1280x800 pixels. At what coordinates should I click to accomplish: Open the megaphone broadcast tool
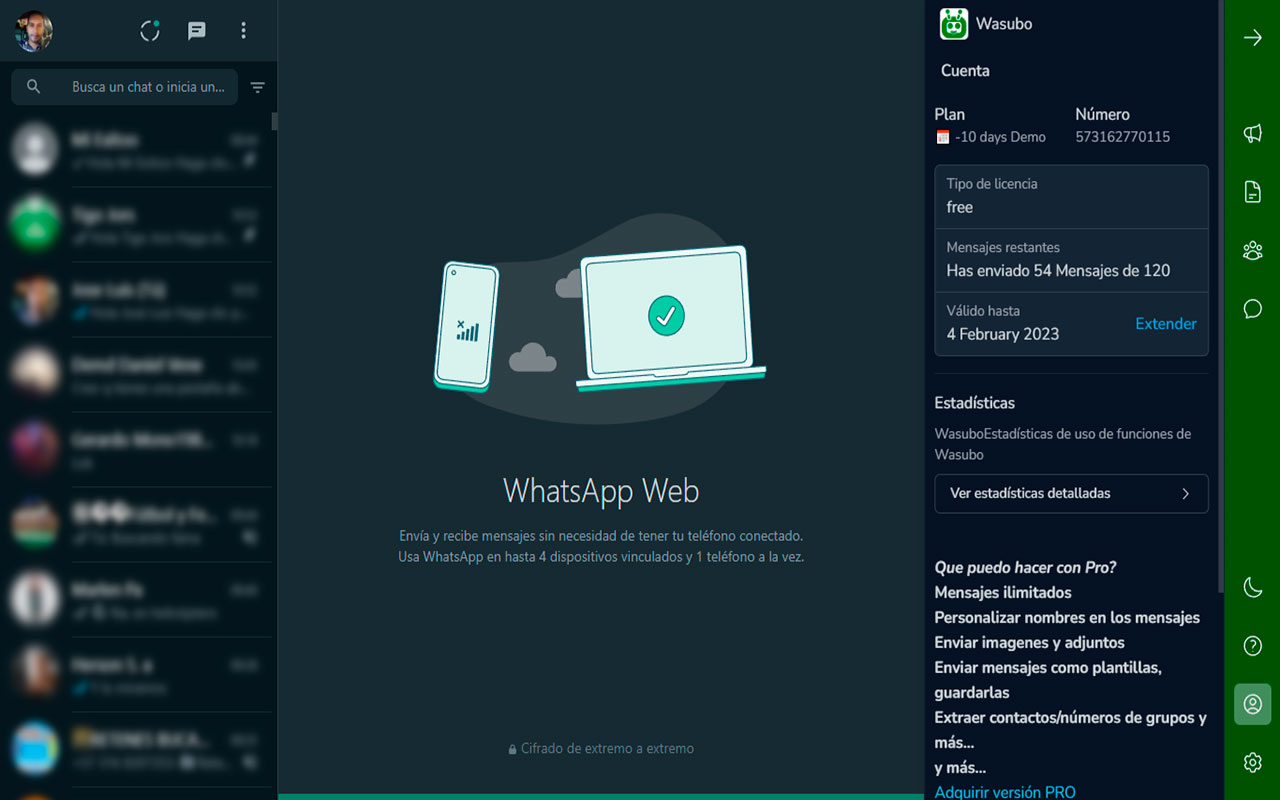point(1252,133)
